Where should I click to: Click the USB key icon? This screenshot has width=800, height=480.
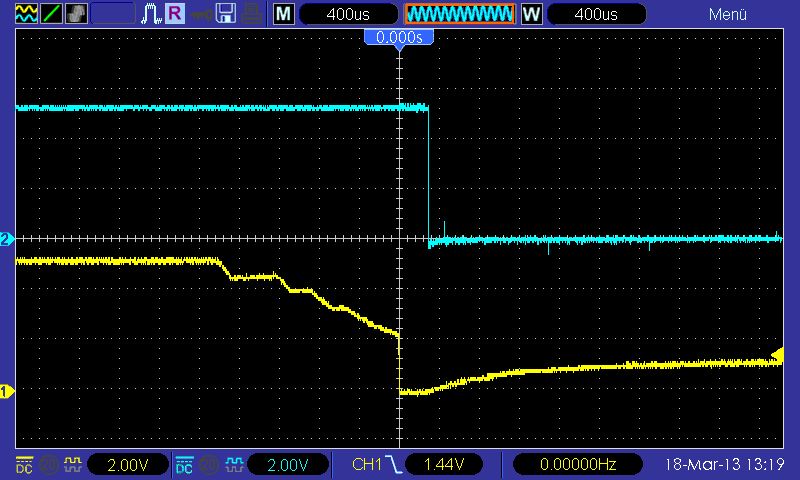pyautogui.click(x=201, y=14)
